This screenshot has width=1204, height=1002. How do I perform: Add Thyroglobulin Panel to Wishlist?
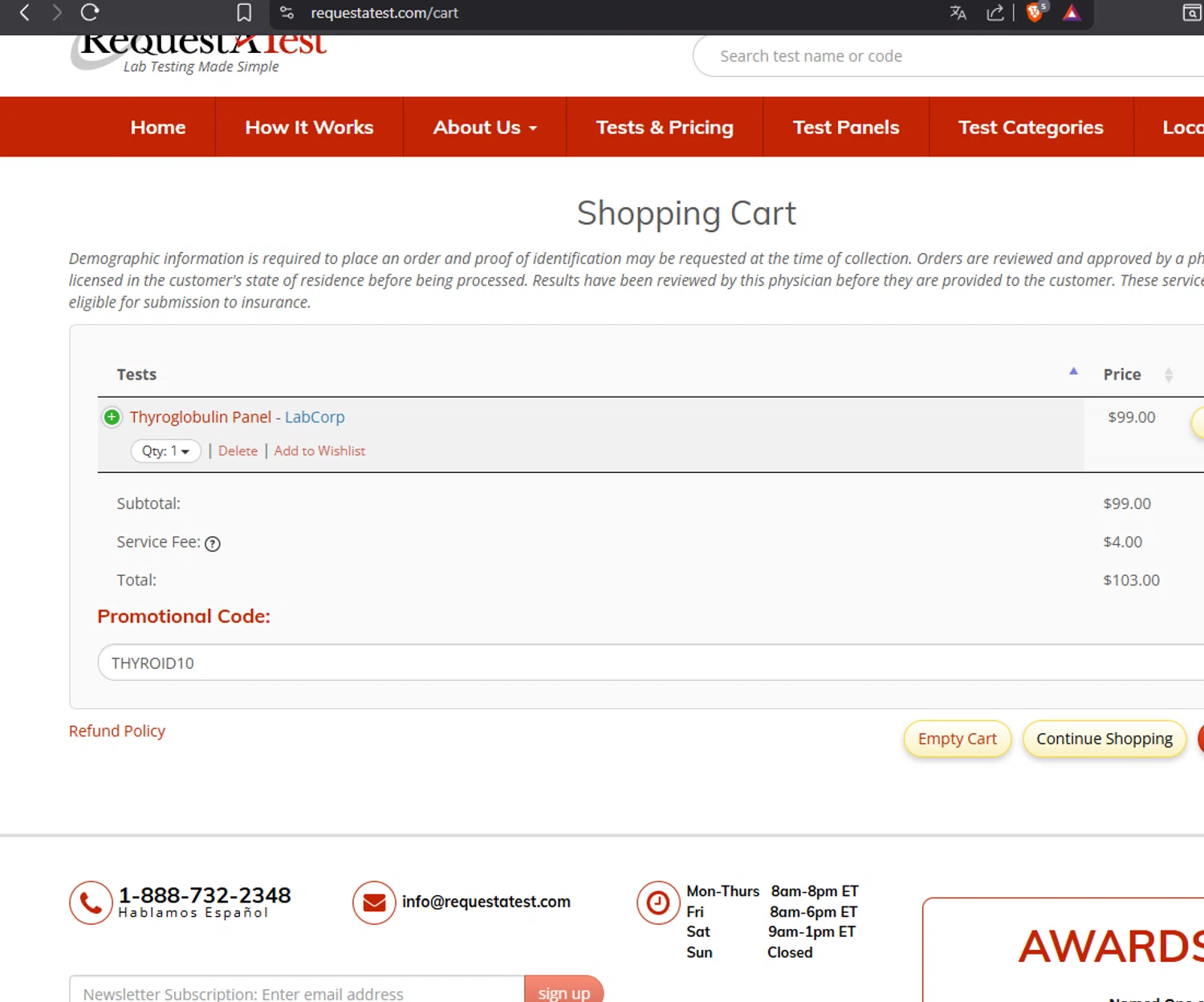point(319,450)
